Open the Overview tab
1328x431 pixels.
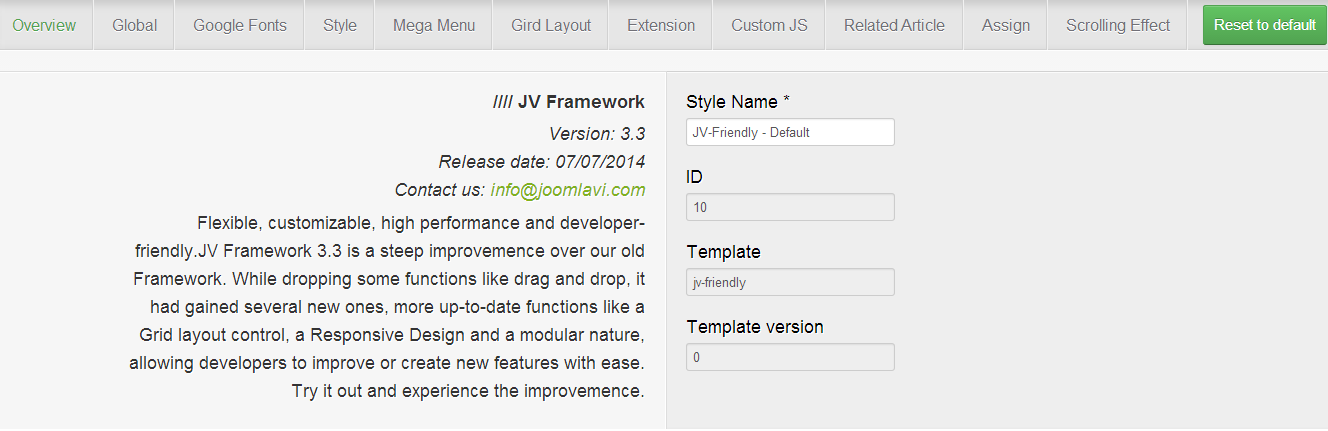click(45, 25)
